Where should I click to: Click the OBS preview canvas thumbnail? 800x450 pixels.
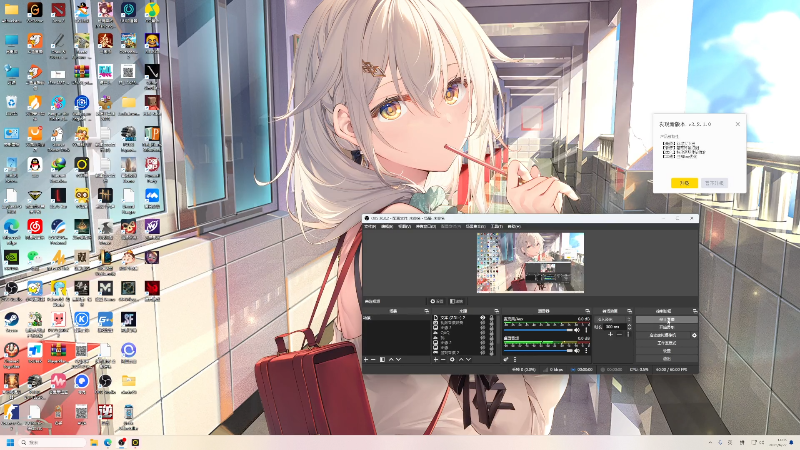pyautogui.click(x=531, y=263)
